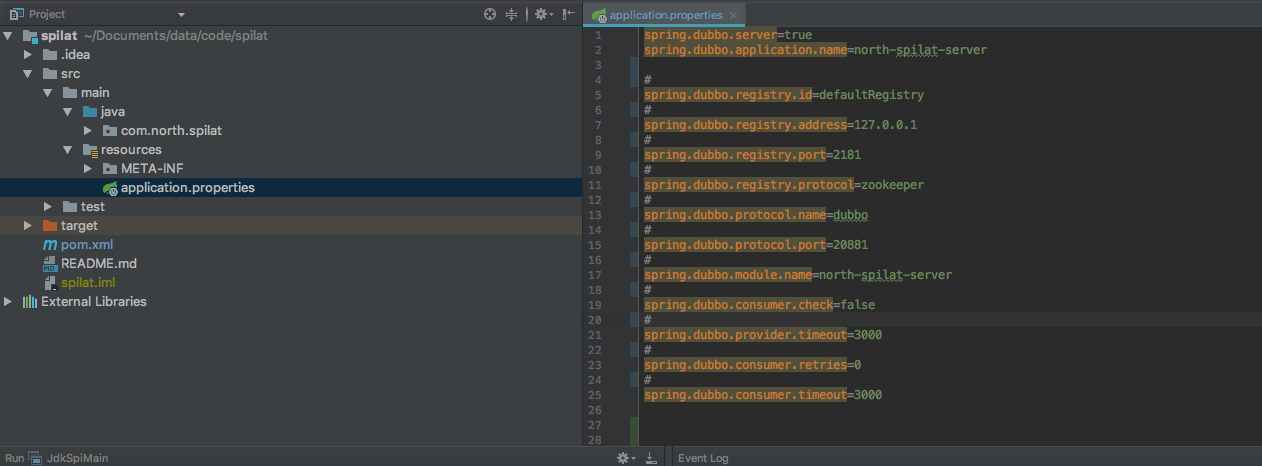Click the spring.dubbo.server=true line
This screenshot has width=1262, height=466.
click(727, 35)
